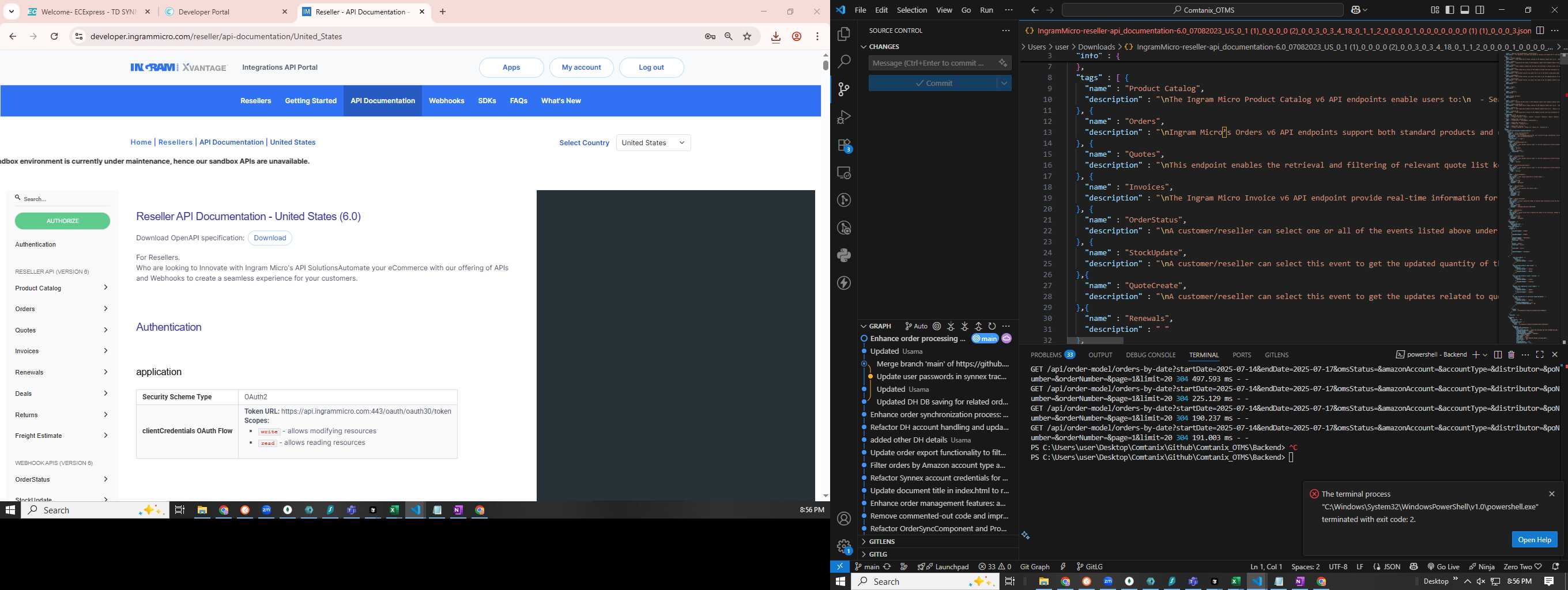Open the VS Code Search view icon
This screenshot has width=1568, height=590.
coord(843,62)
